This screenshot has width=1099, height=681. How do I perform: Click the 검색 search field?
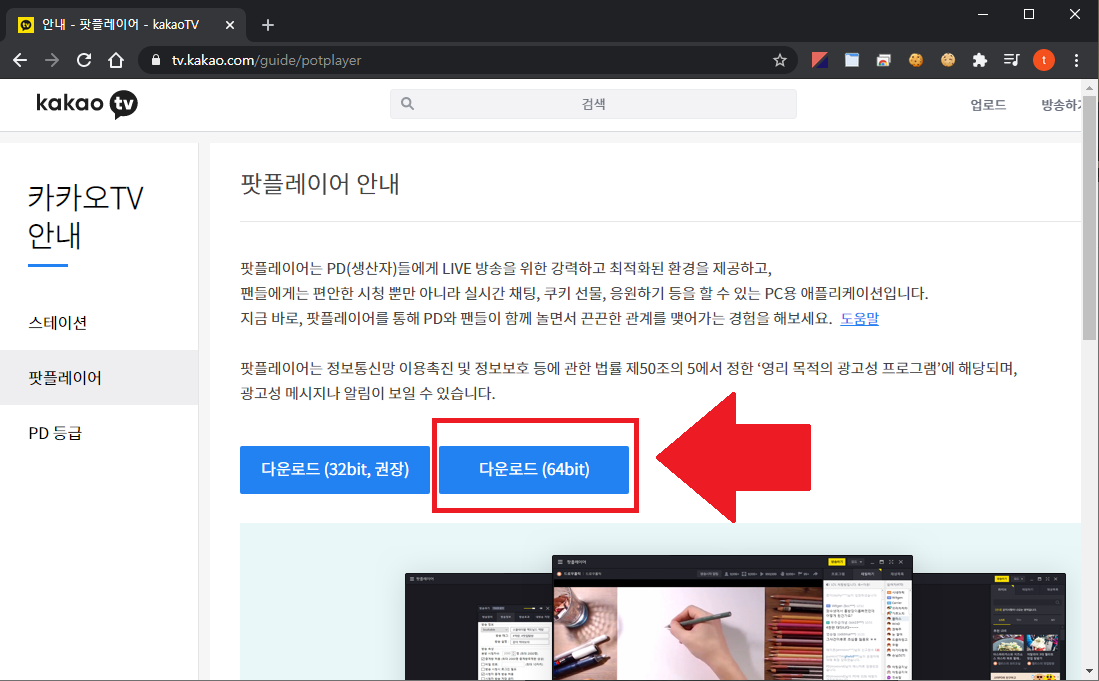593,104
